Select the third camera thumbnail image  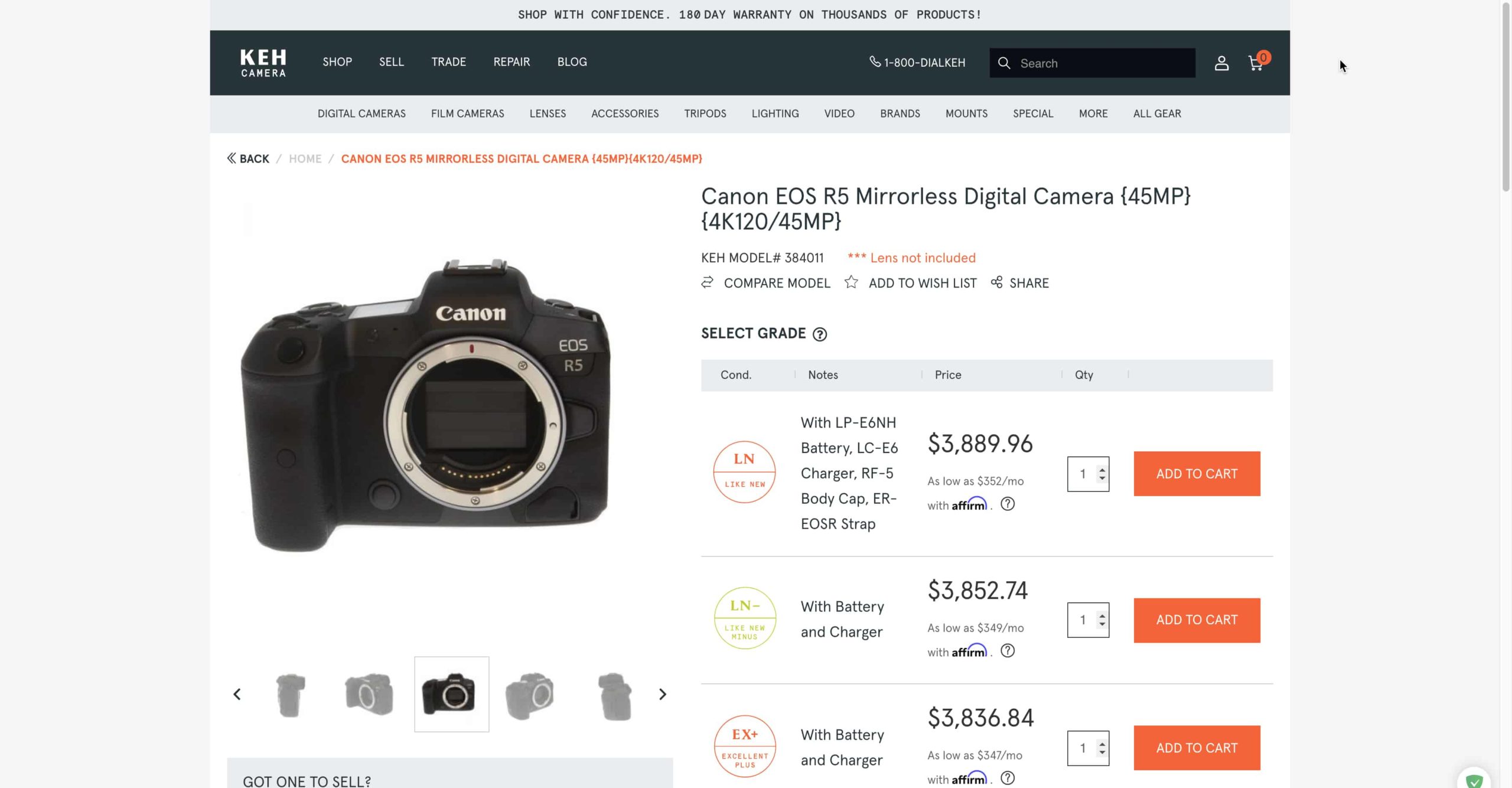coord(451,694)
